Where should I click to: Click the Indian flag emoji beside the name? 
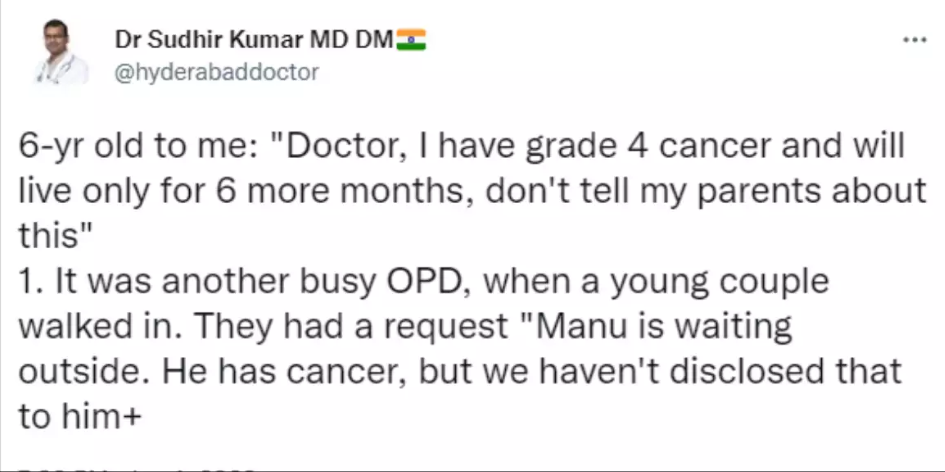pyautogui.click(x=411, y=40)
